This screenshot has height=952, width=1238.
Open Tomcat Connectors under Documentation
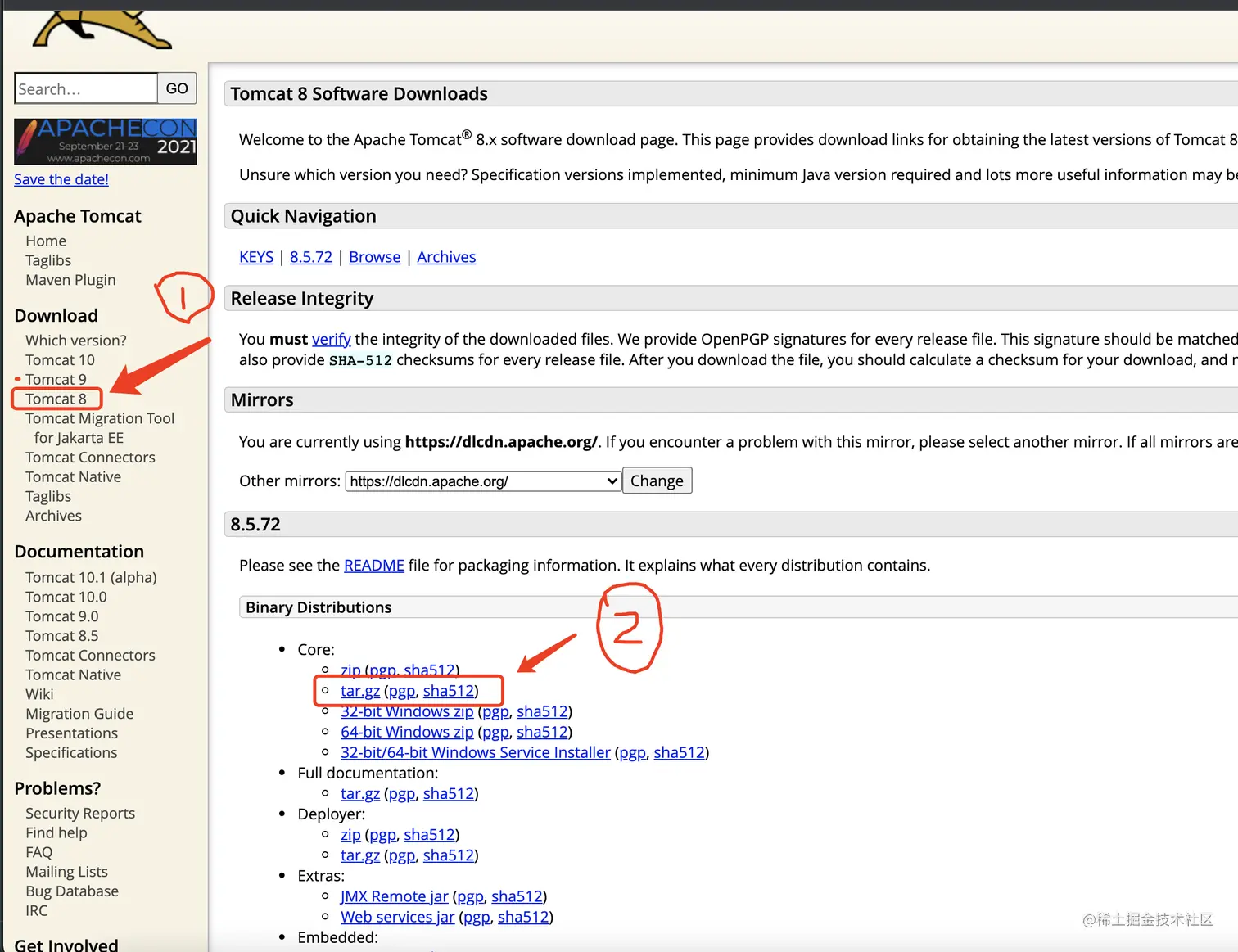pos(90,656)
